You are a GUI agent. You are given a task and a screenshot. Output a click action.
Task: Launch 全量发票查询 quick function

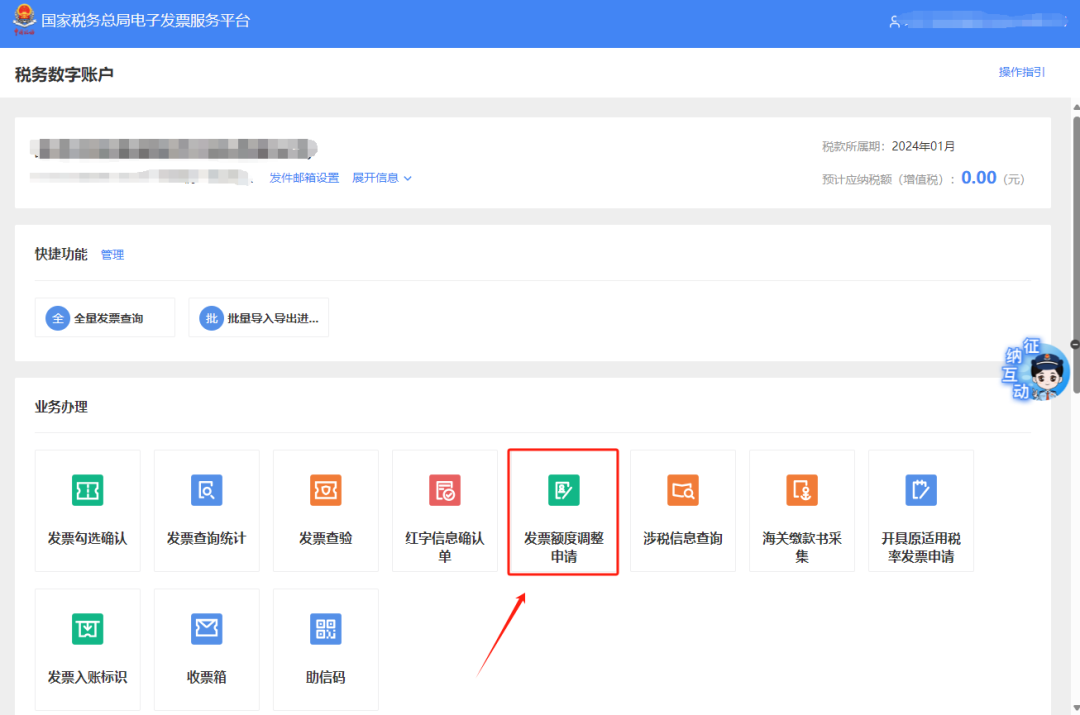click(x=104, y=317)
